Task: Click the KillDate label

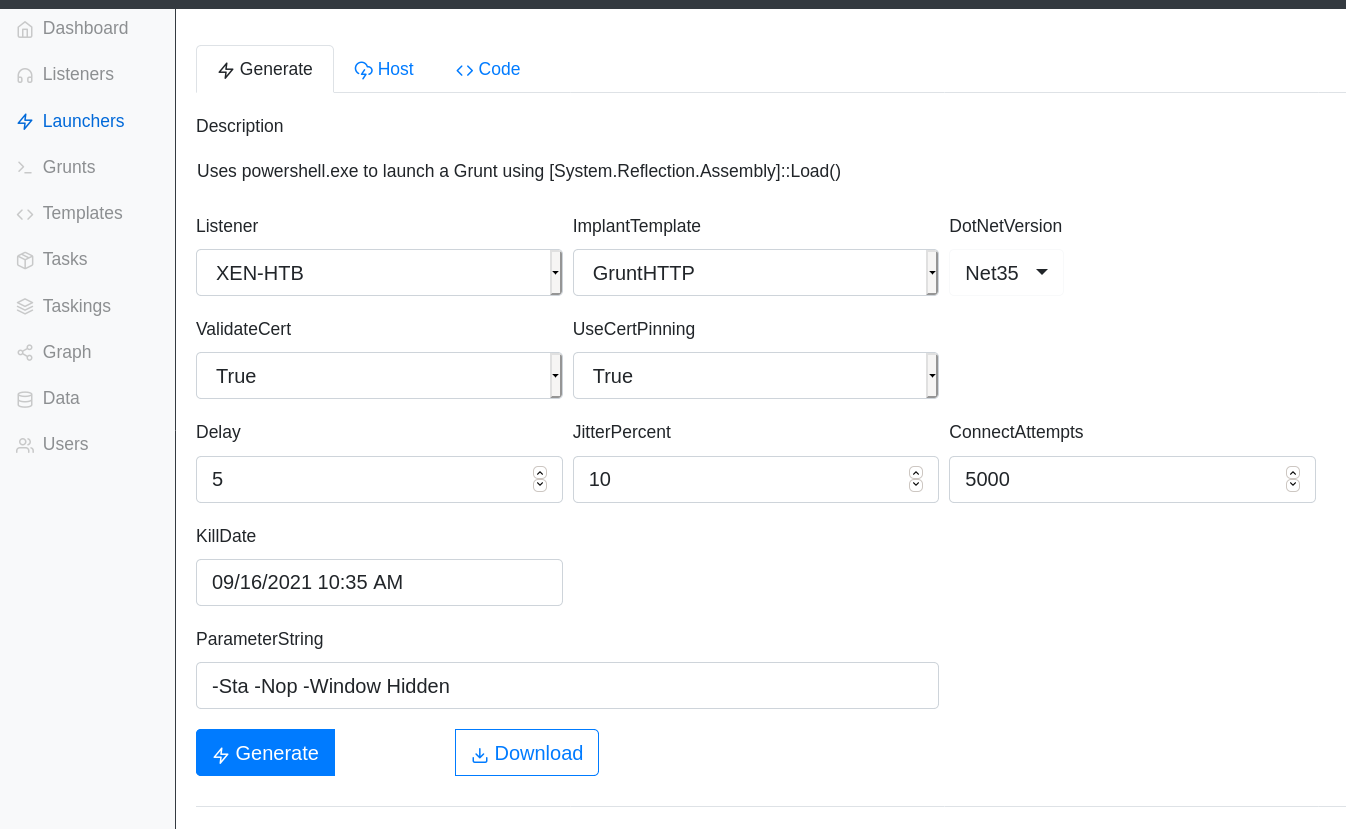Action: [x=226, y=536]
